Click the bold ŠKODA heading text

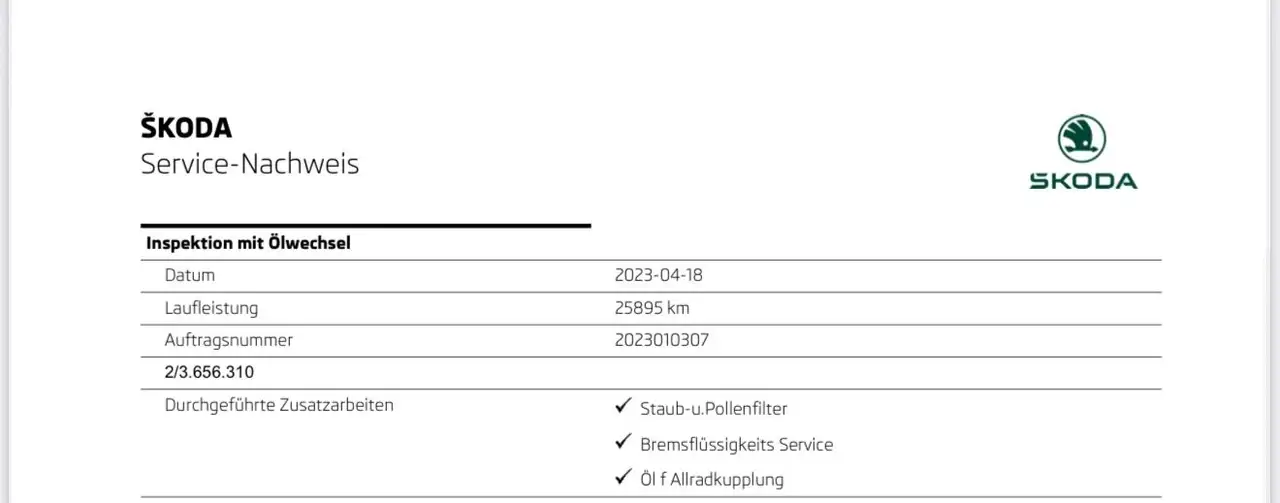click(186, 128)
